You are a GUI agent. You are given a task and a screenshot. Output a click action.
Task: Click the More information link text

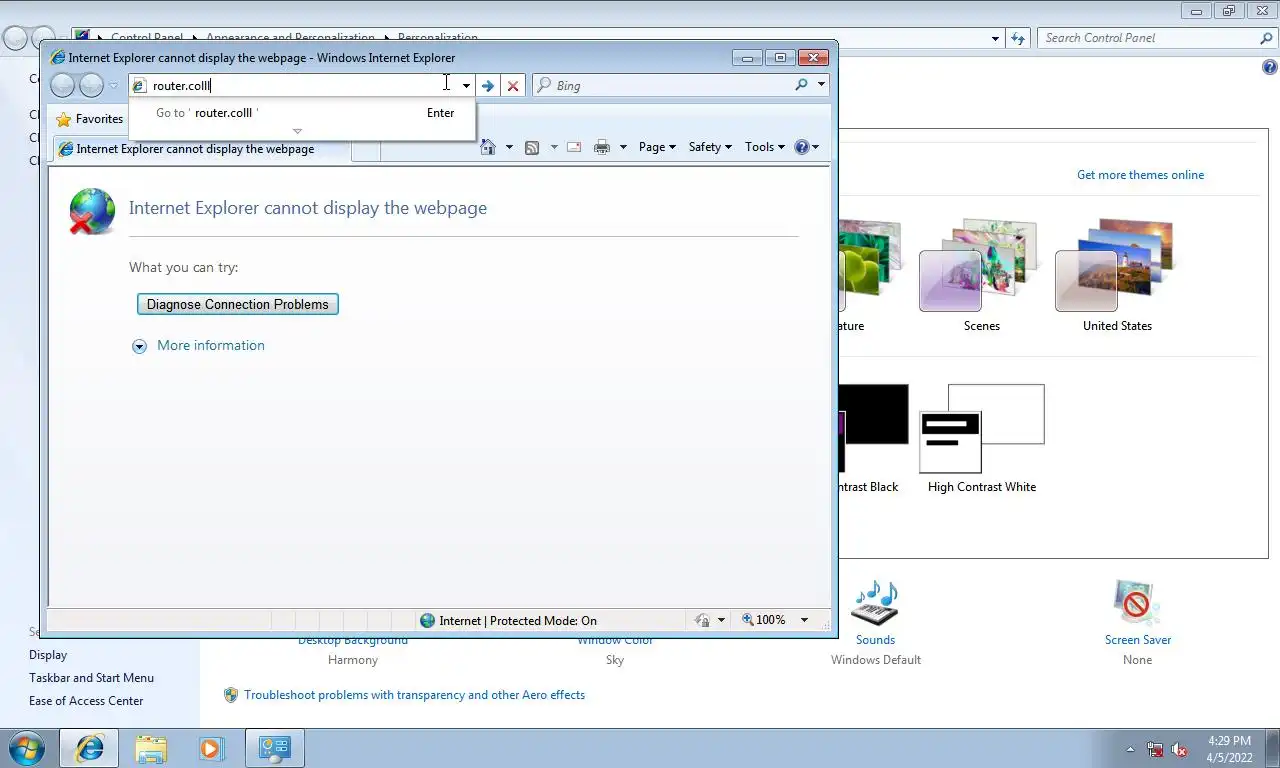(211, 345)
